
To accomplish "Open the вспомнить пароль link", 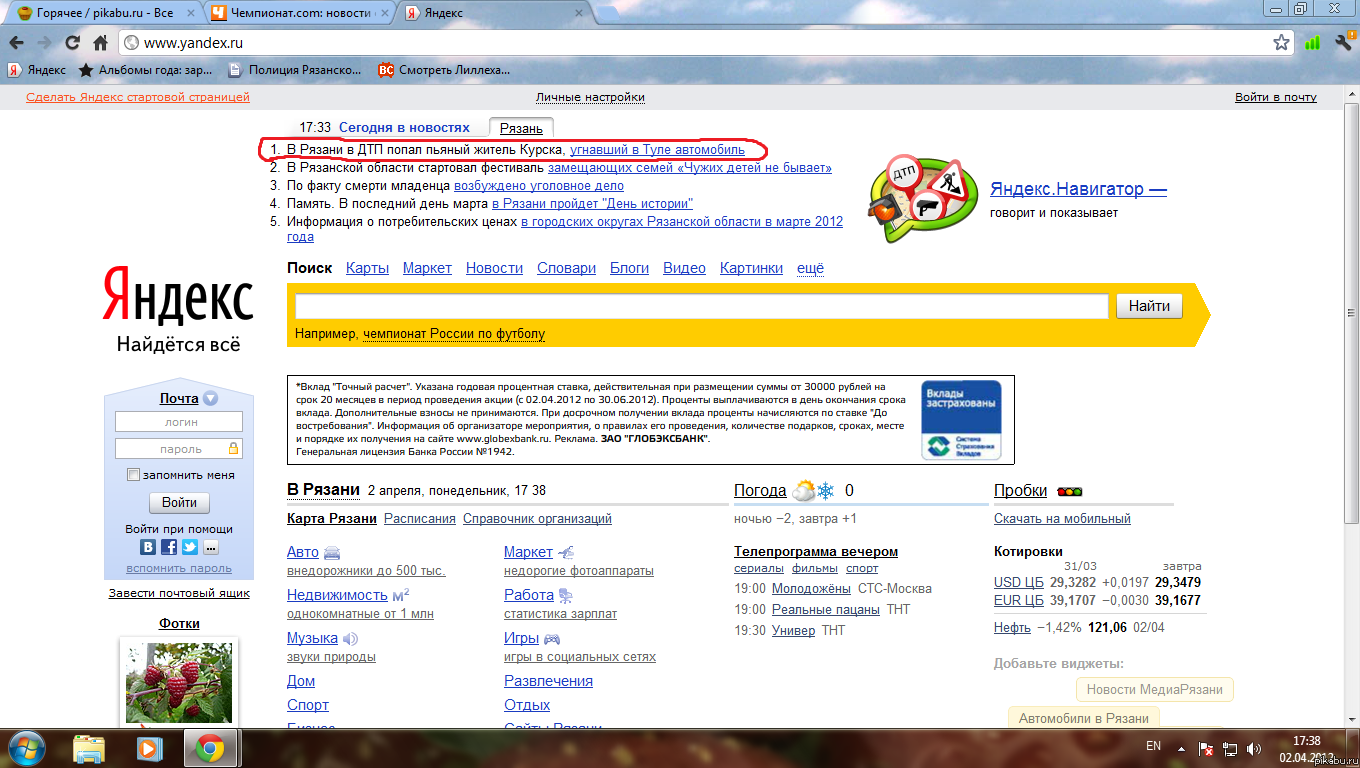I will point(179,568).
